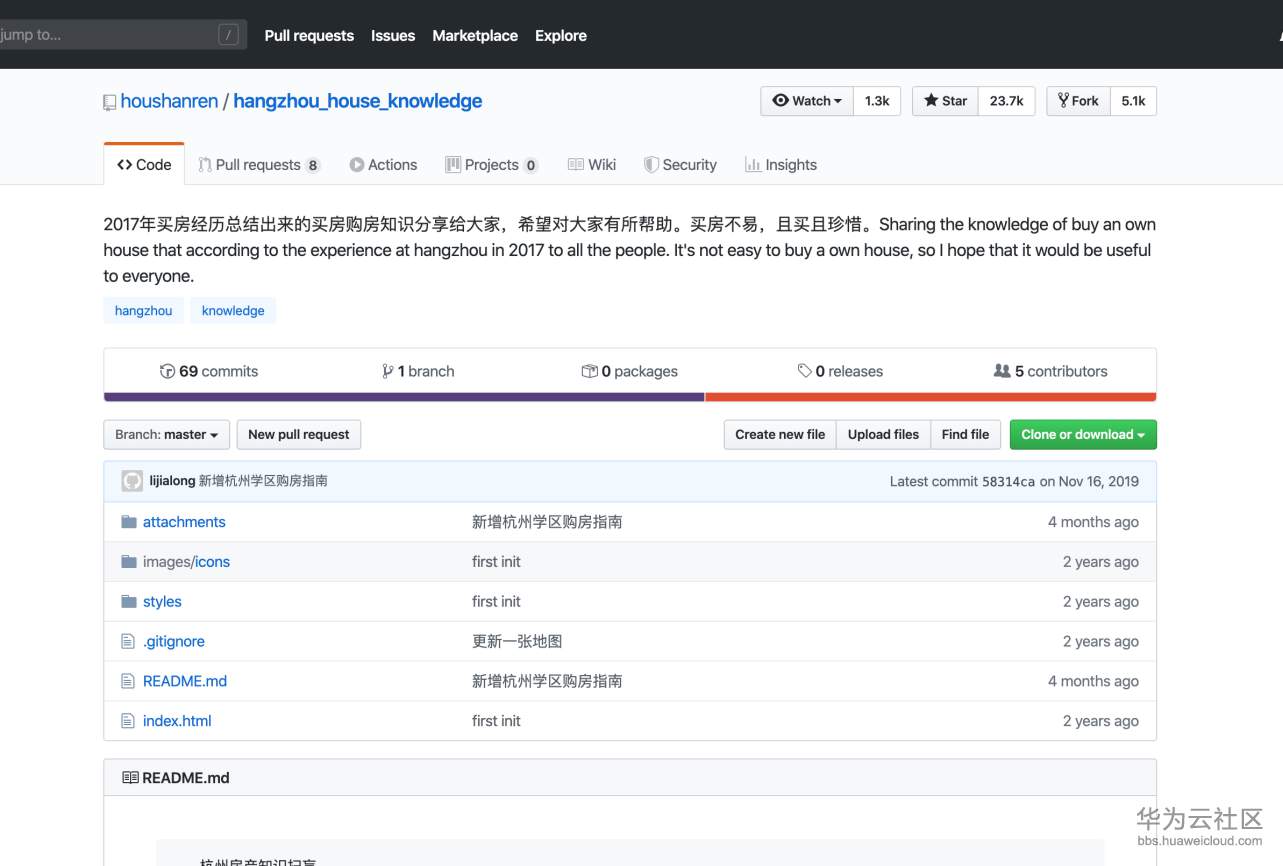This screenshot has width=1283, height=866.
Task: Click the contributors people icon
Action: [x=1001, y=371]
